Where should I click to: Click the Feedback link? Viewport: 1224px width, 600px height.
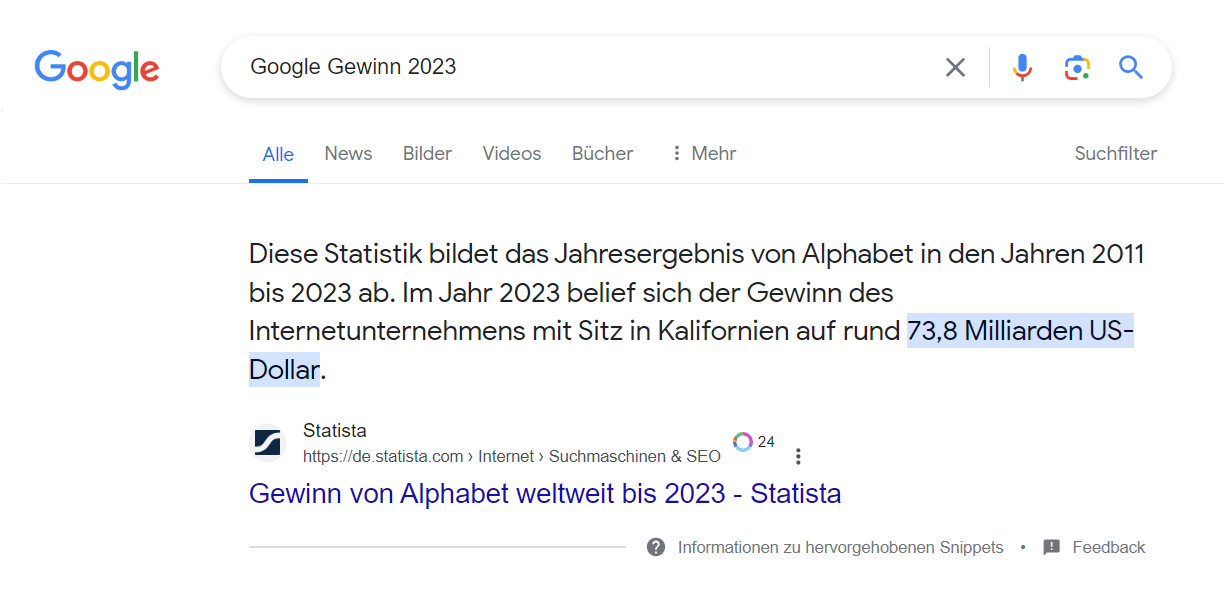1109,547
